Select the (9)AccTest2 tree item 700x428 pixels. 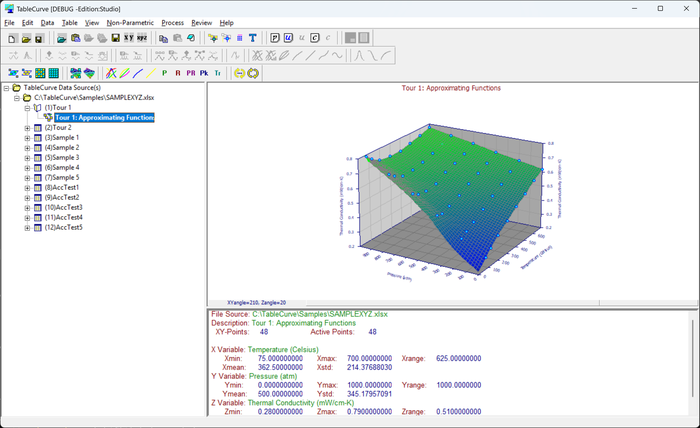[x=62, y=198]
